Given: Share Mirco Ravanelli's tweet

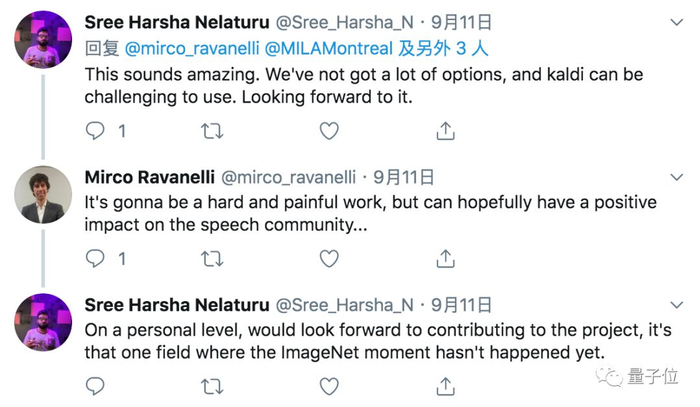Looking at the screenshot, I should click(x=446, y=259).
